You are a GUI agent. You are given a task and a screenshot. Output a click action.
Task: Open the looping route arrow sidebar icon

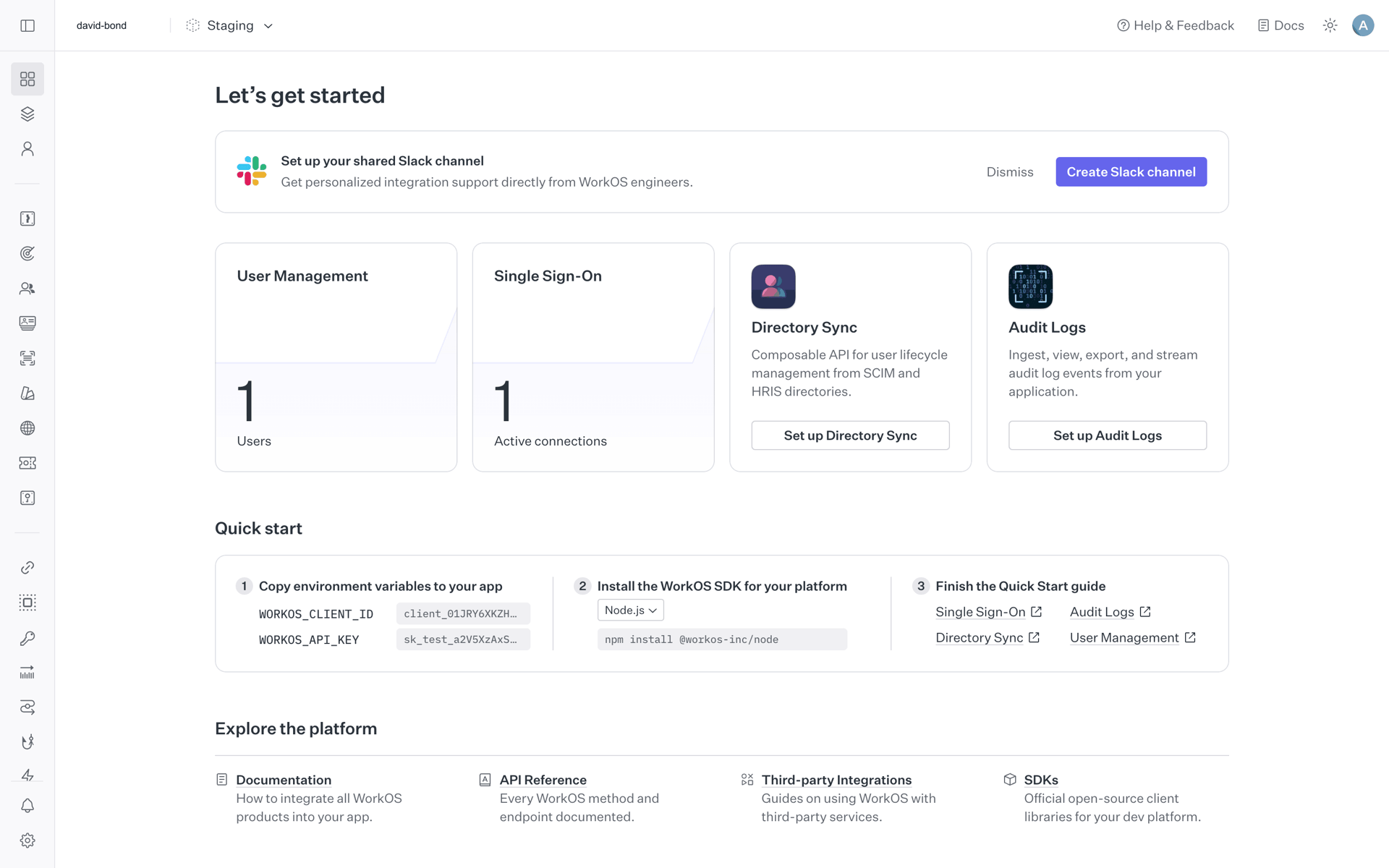[x=27, y=707]
